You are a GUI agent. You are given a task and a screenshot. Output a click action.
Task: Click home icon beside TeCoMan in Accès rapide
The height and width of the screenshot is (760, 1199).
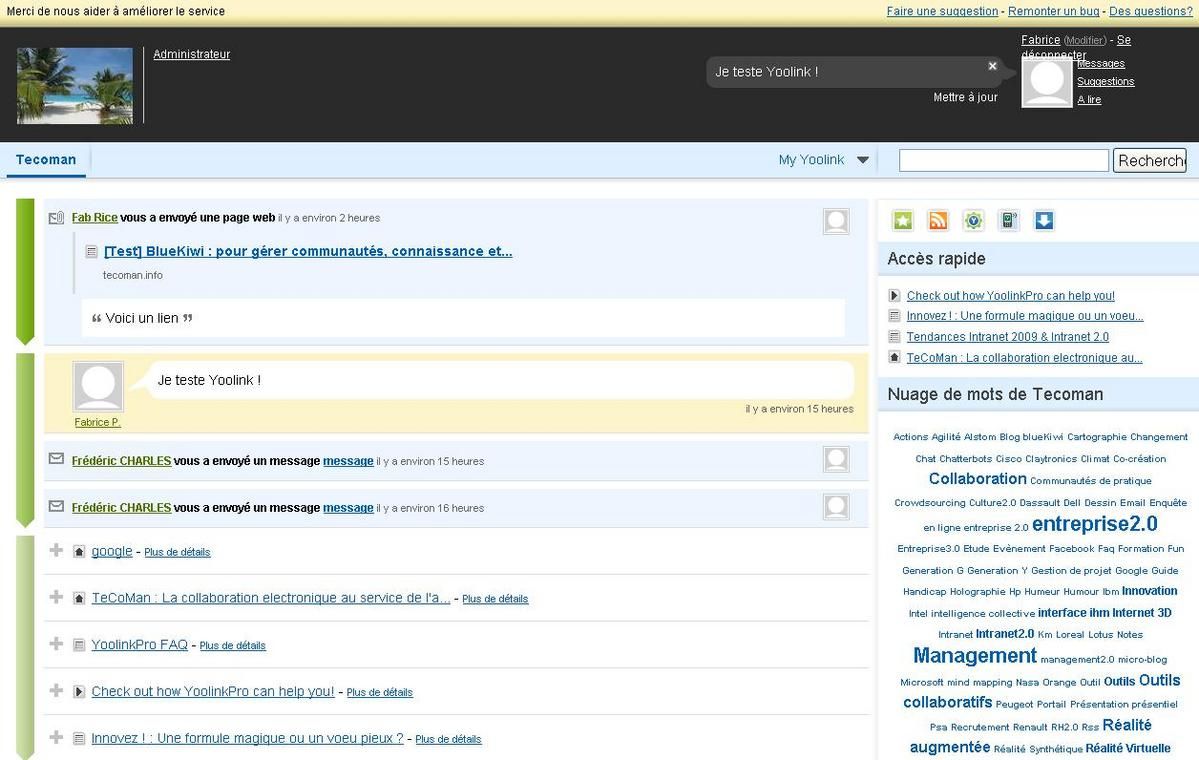(894, 357)
